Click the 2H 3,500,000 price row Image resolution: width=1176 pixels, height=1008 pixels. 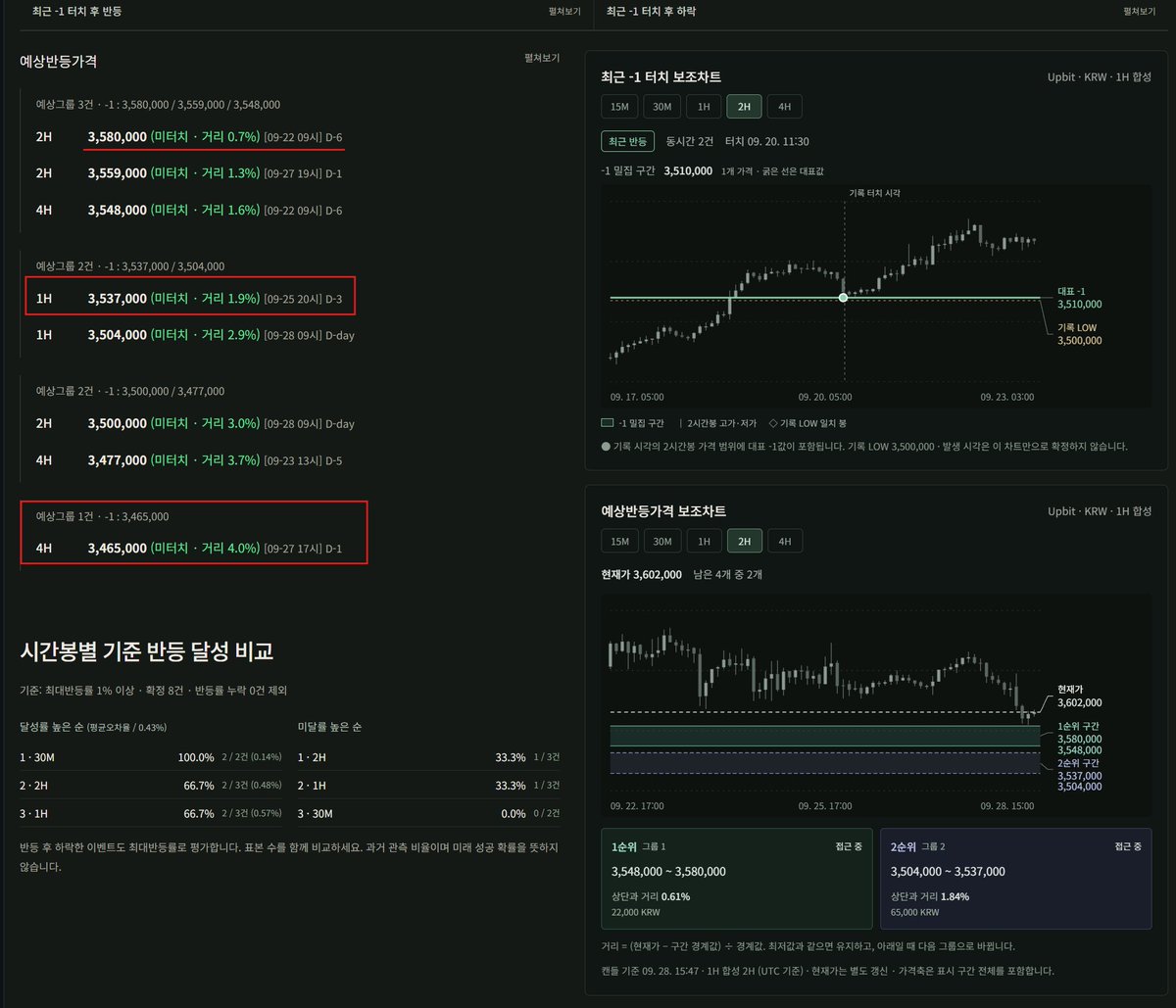(195, 423)
